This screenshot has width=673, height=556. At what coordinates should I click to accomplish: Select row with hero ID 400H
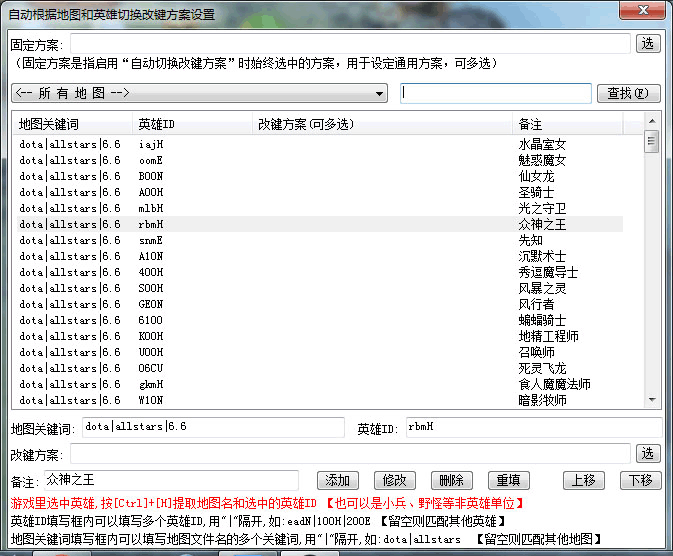point(320,272)
